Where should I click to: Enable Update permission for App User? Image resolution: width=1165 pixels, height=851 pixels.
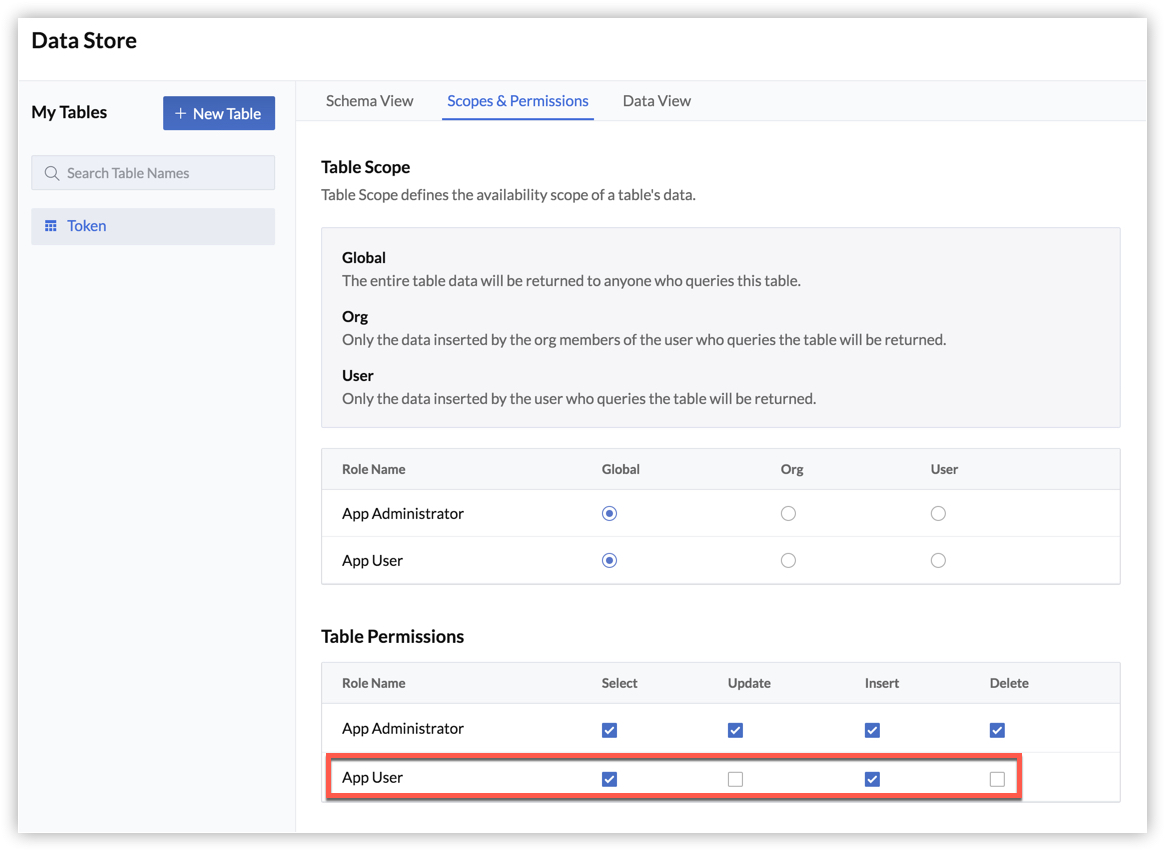click(735, 779)
